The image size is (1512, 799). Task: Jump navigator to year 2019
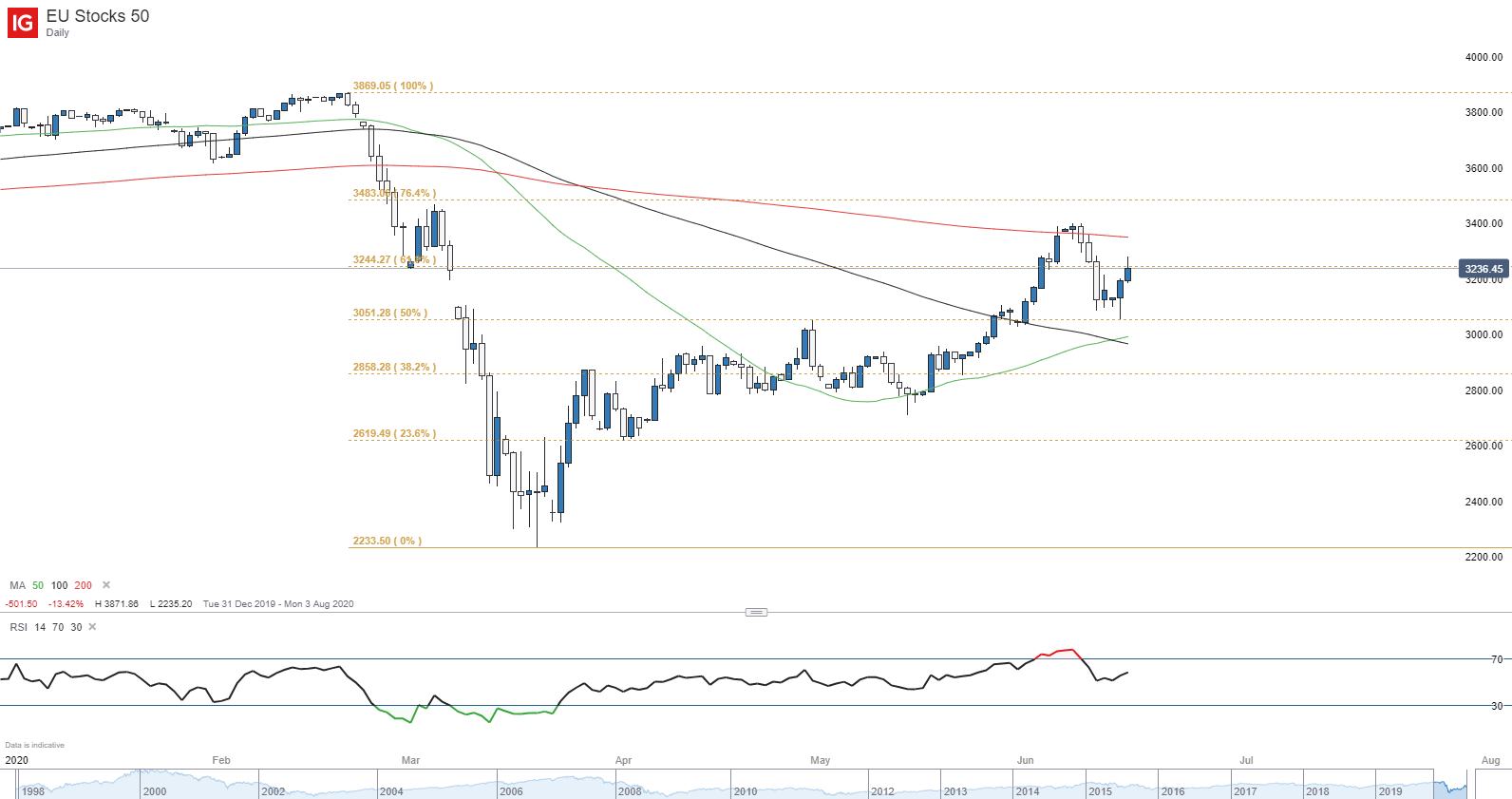pyautogui.click(x=1390, y=791)
